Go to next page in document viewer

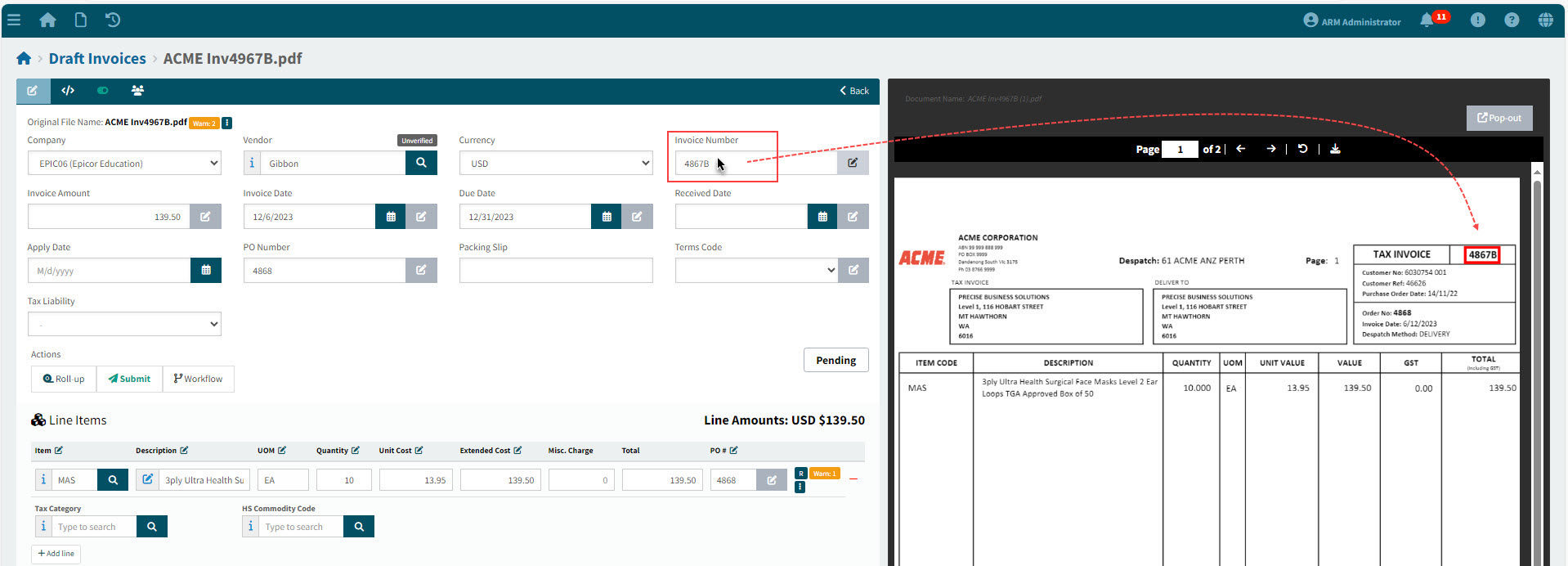(x=1270, y=149)
